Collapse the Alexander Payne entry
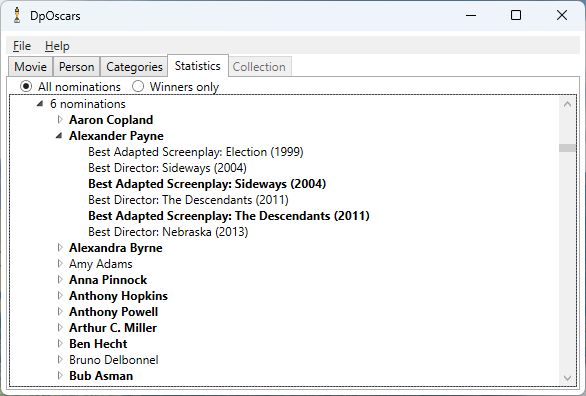586x396 pixels. 59,136
